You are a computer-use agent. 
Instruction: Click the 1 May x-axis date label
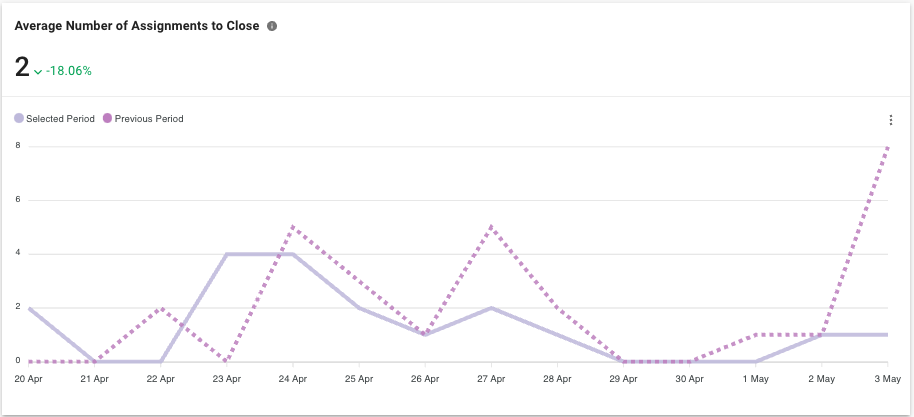coord(756,380)
